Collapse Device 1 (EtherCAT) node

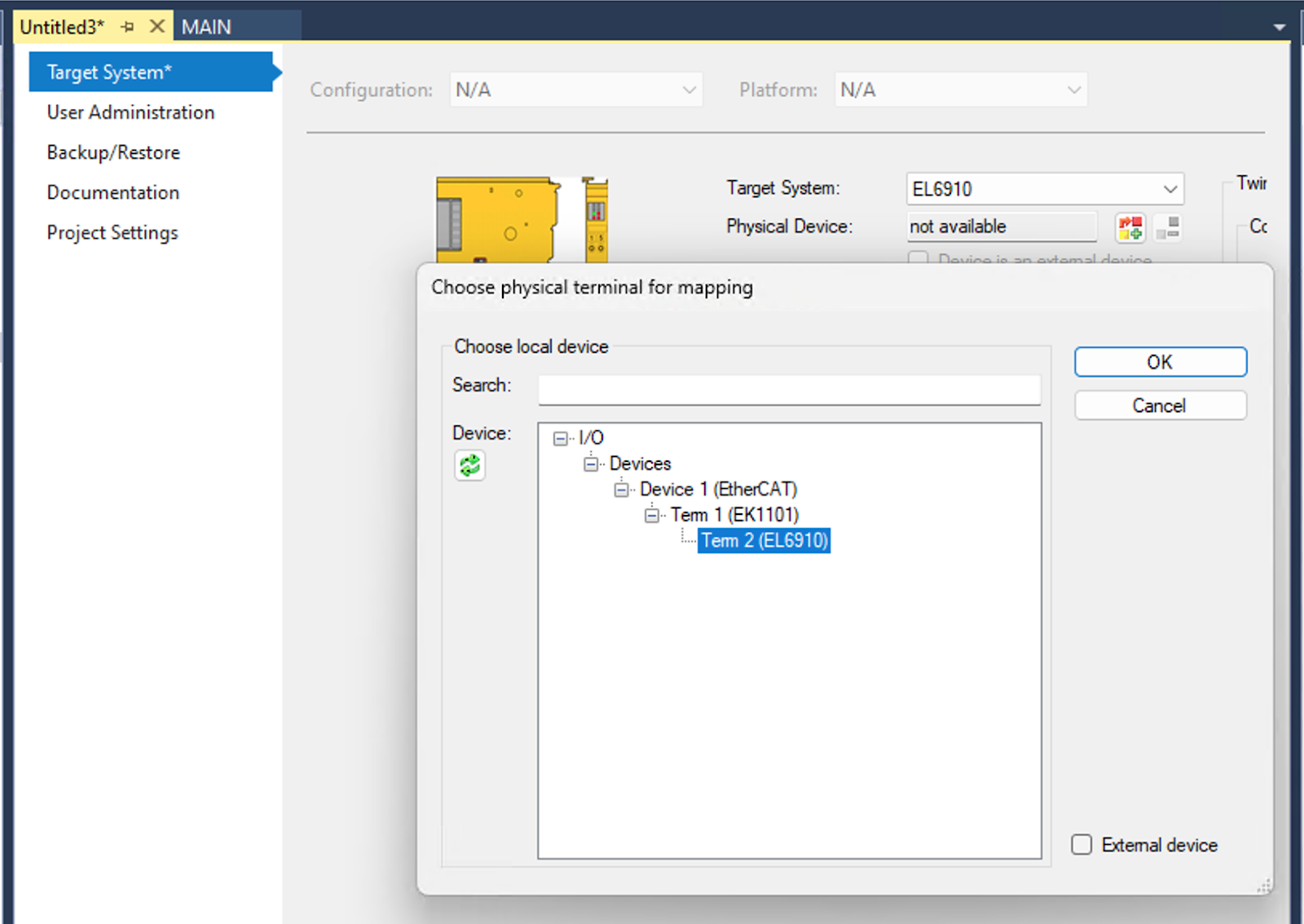621,490
